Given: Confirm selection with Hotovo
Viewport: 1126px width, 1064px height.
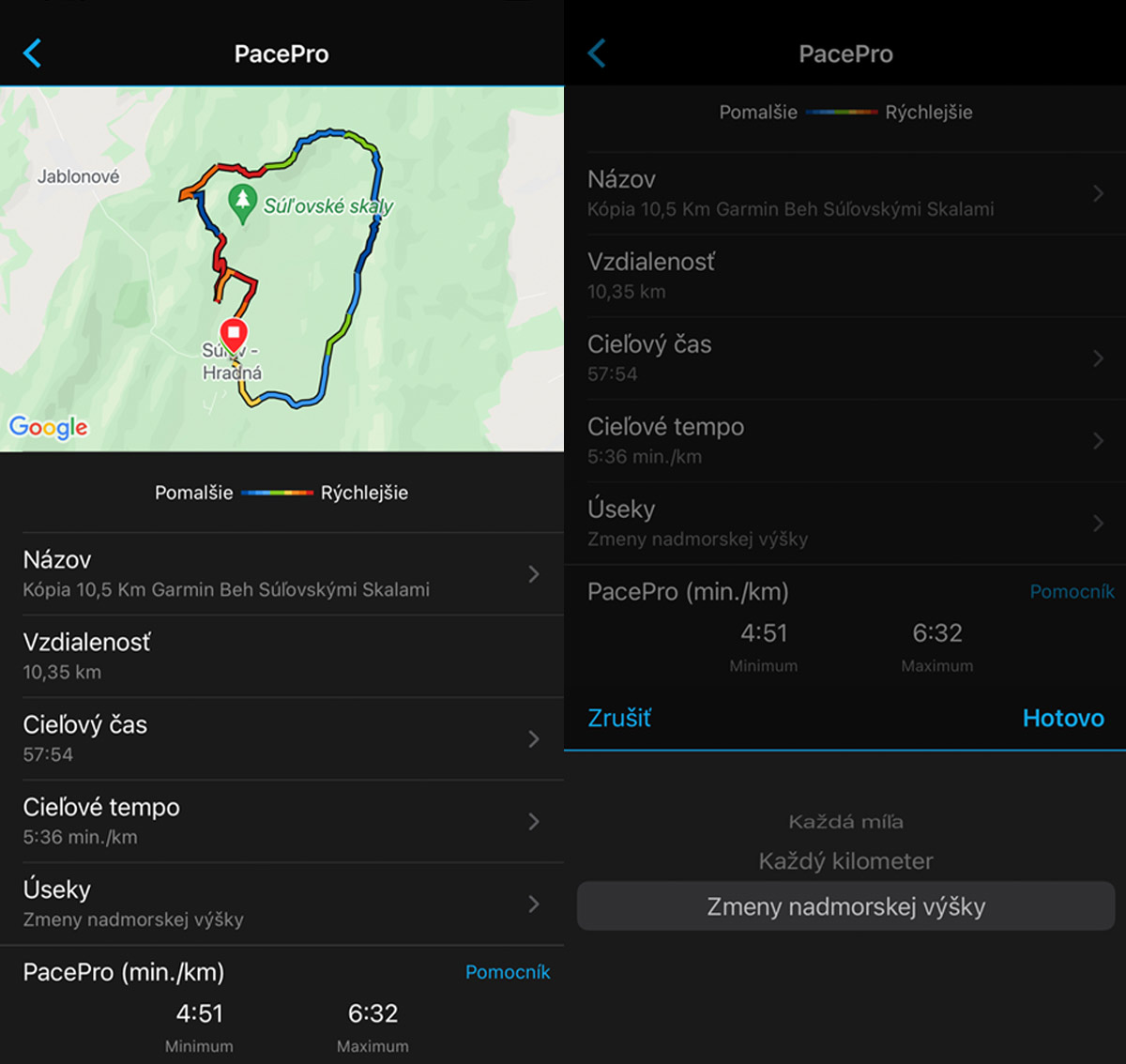Looking at the screenshot, I should [1063, 718].
